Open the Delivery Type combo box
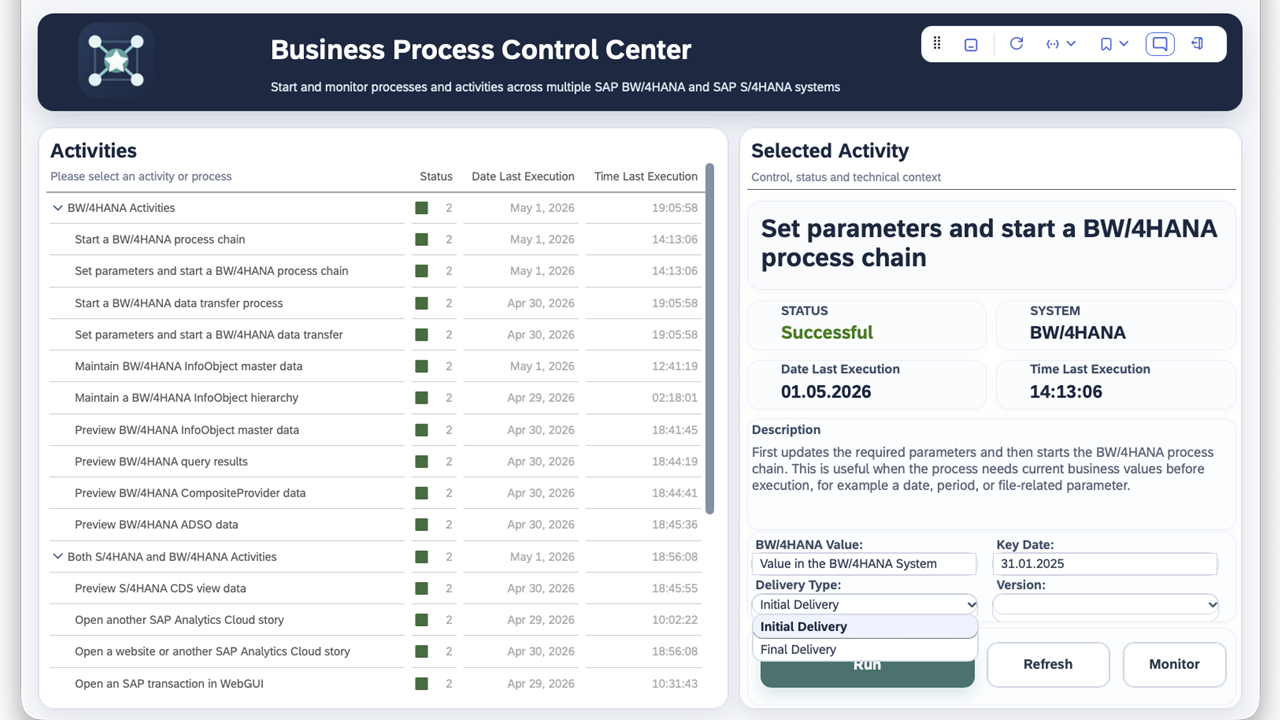 (865, 605)
